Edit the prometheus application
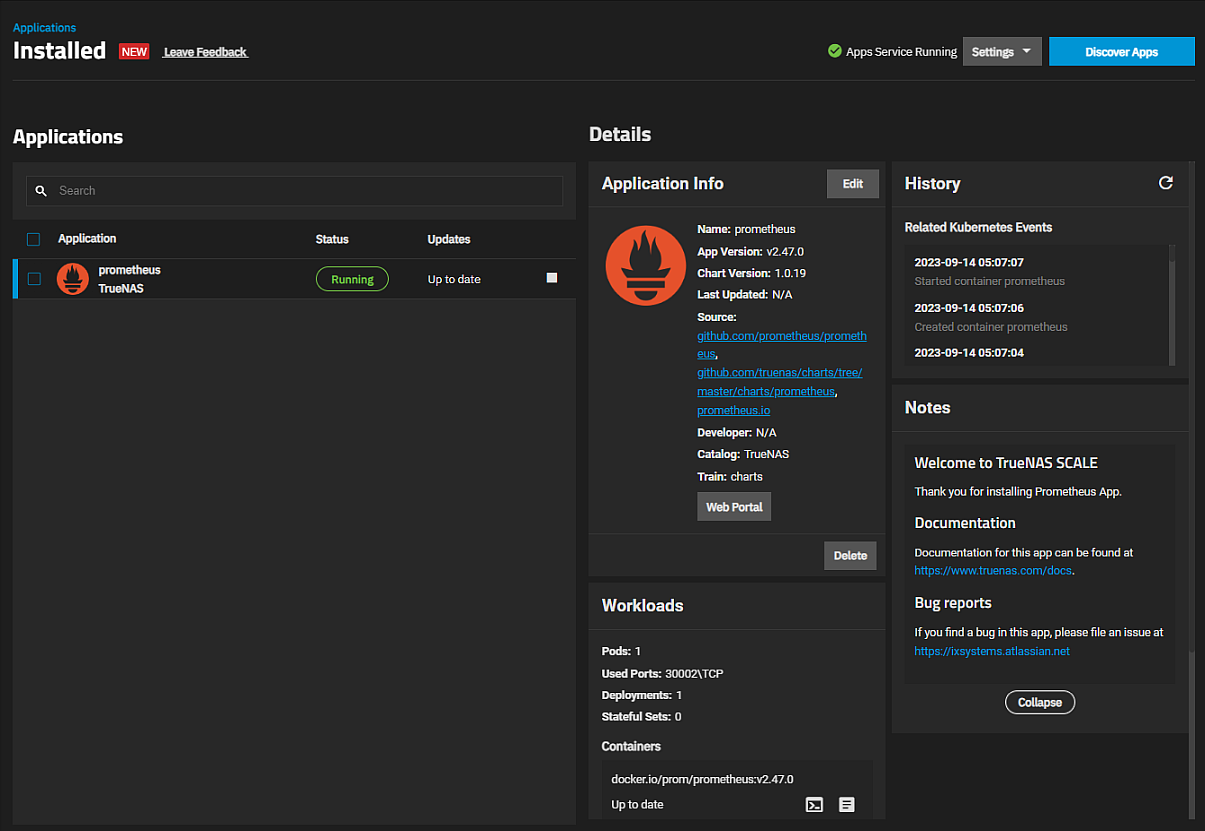The width and height of the screenshot is (1205, 831). click(852, 184)
